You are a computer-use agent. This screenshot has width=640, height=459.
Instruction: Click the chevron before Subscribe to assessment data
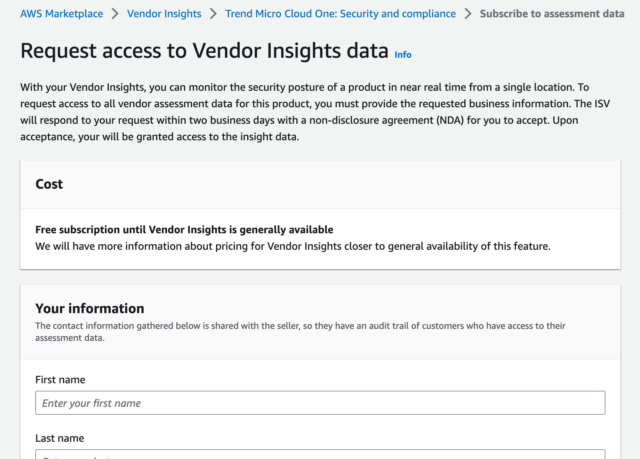click(x=468, y=14)
